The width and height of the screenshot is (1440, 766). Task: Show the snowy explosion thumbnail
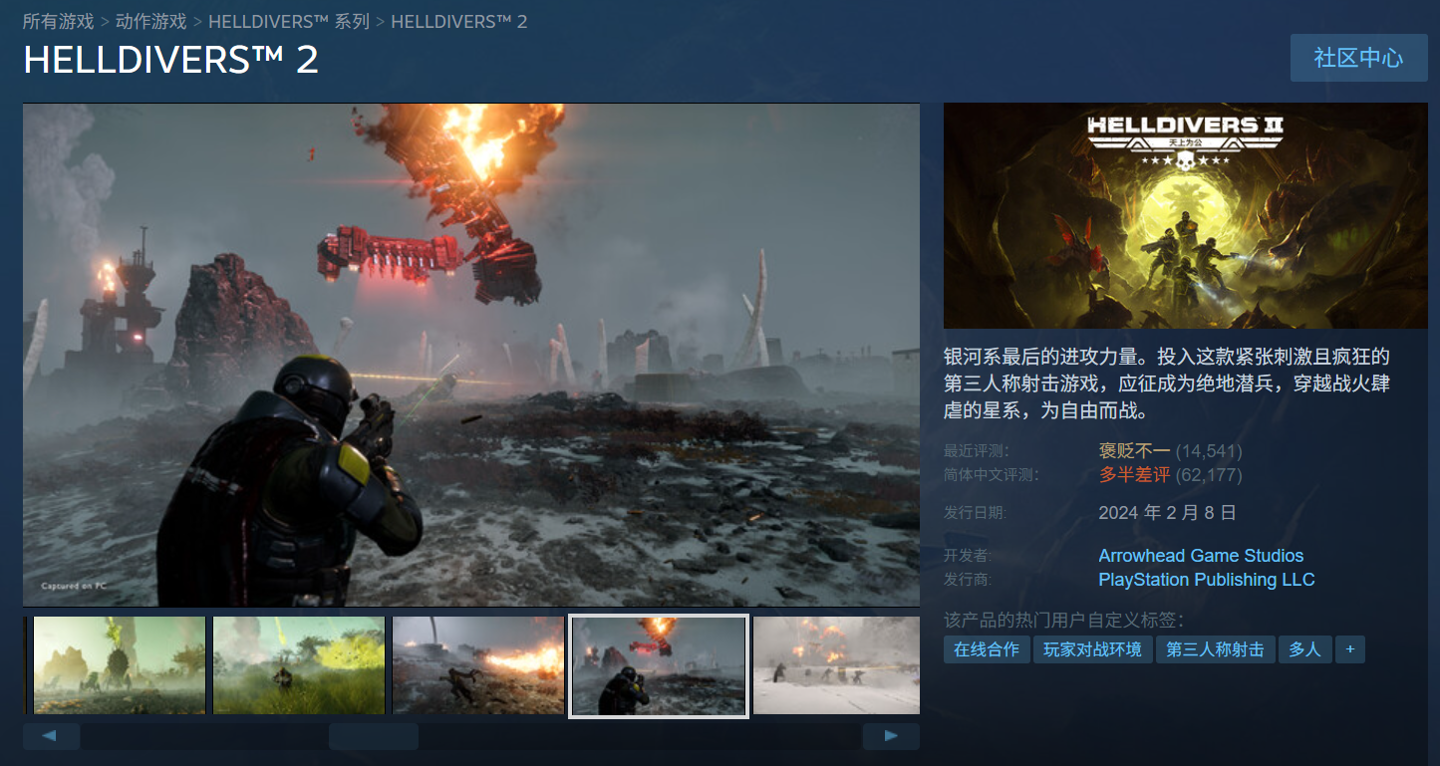coord(836,665)
